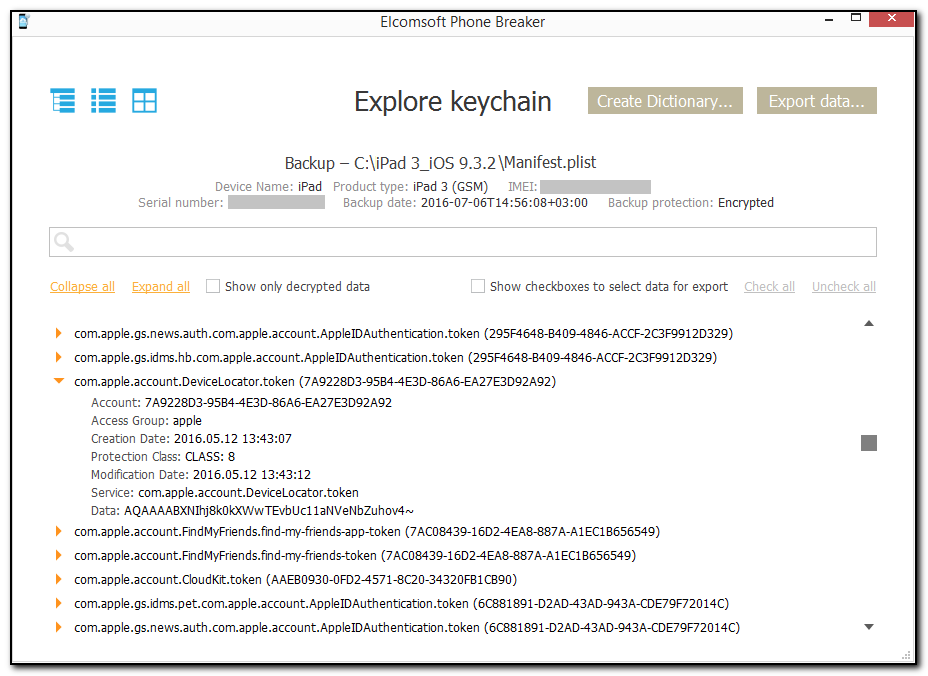Collapse the com.apple.account.DeviceLocator.token entry
The image size is (928, 676).
coord(58,381)
